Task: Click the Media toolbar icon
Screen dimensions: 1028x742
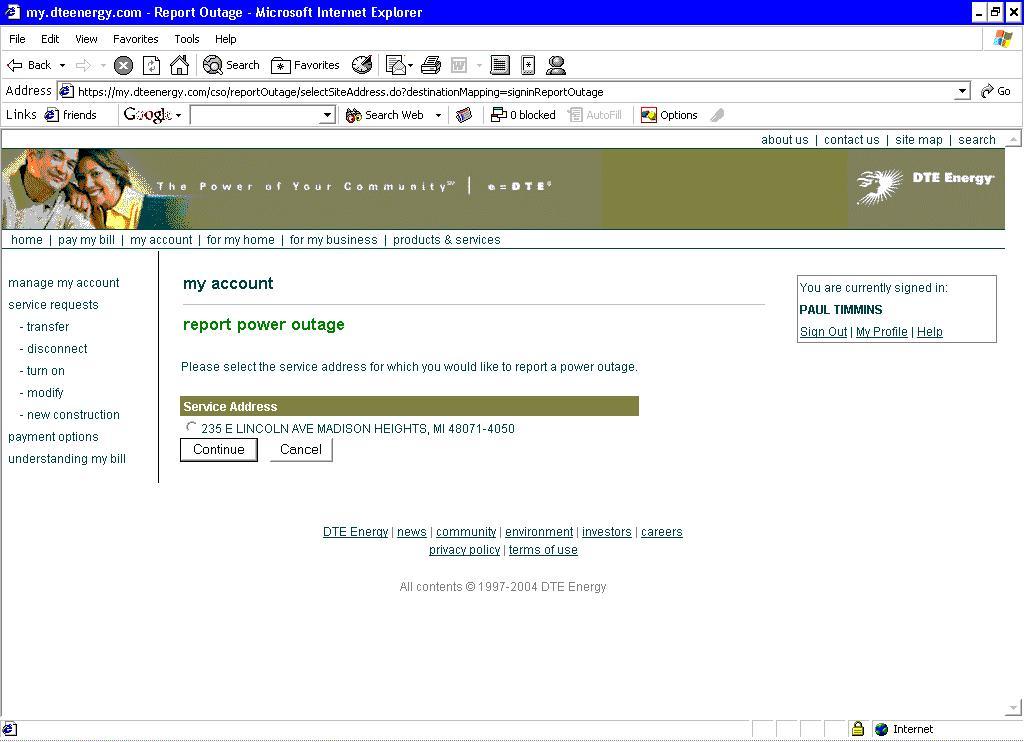Action: point(362,65)
